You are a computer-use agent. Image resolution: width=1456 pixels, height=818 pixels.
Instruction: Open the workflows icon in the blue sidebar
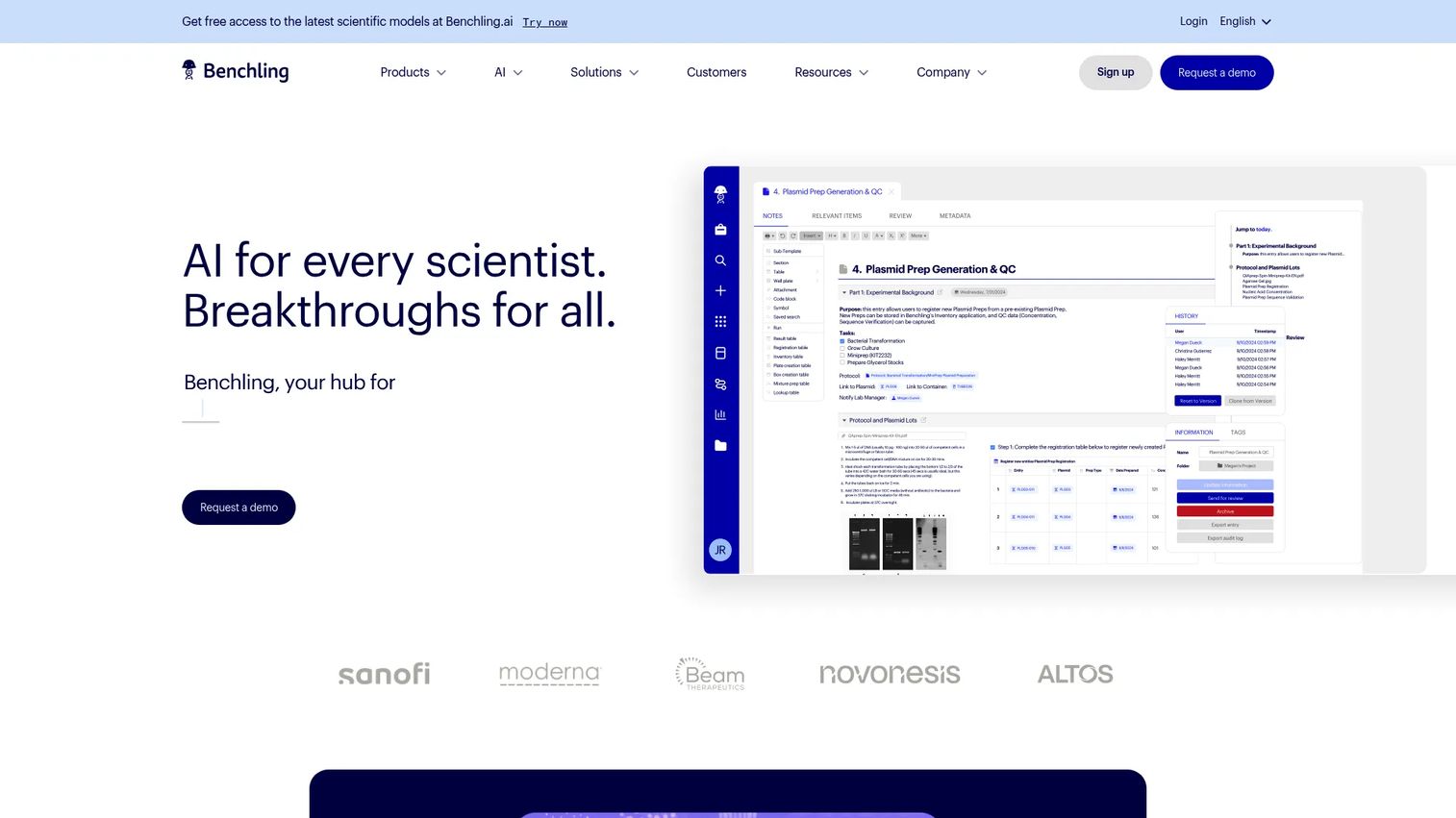click(720, 384)
